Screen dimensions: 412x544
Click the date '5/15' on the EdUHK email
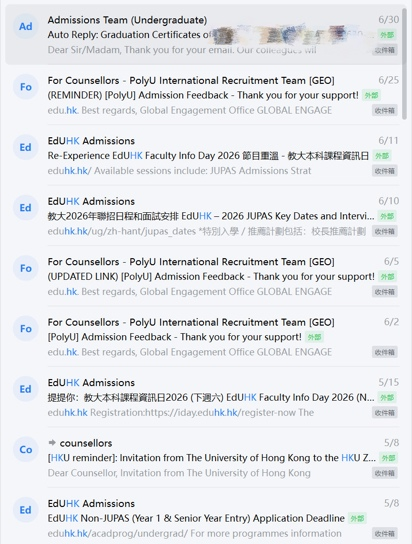pyautogui.click(x=388, y=382)
